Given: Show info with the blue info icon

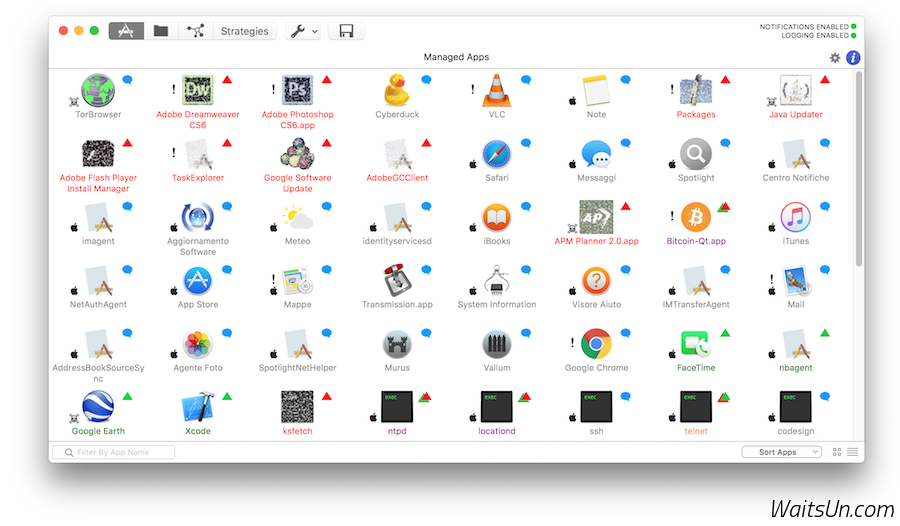Looking at the screenshot, I should click(853, 58).
